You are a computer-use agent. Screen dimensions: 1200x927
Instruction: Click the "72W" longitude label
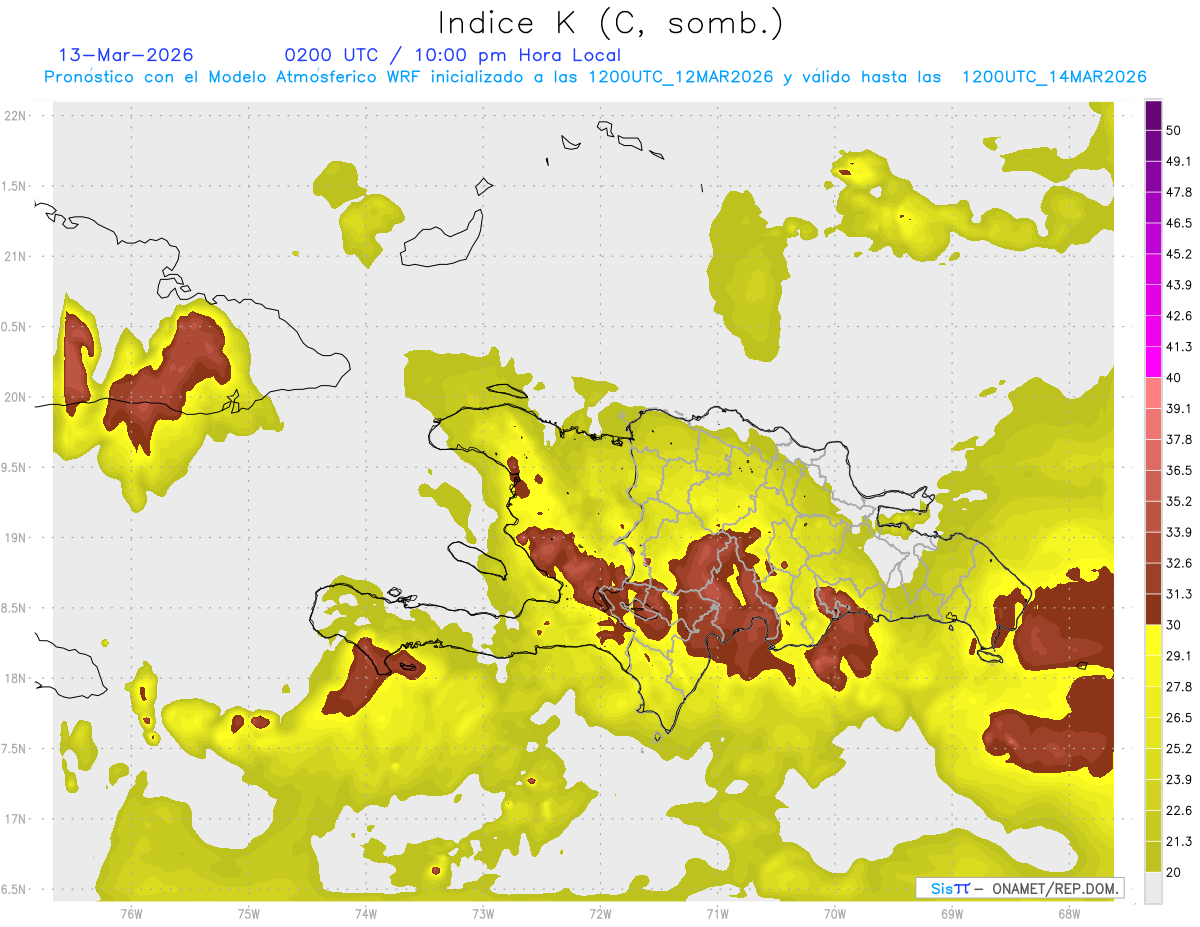tap(600, 913)
